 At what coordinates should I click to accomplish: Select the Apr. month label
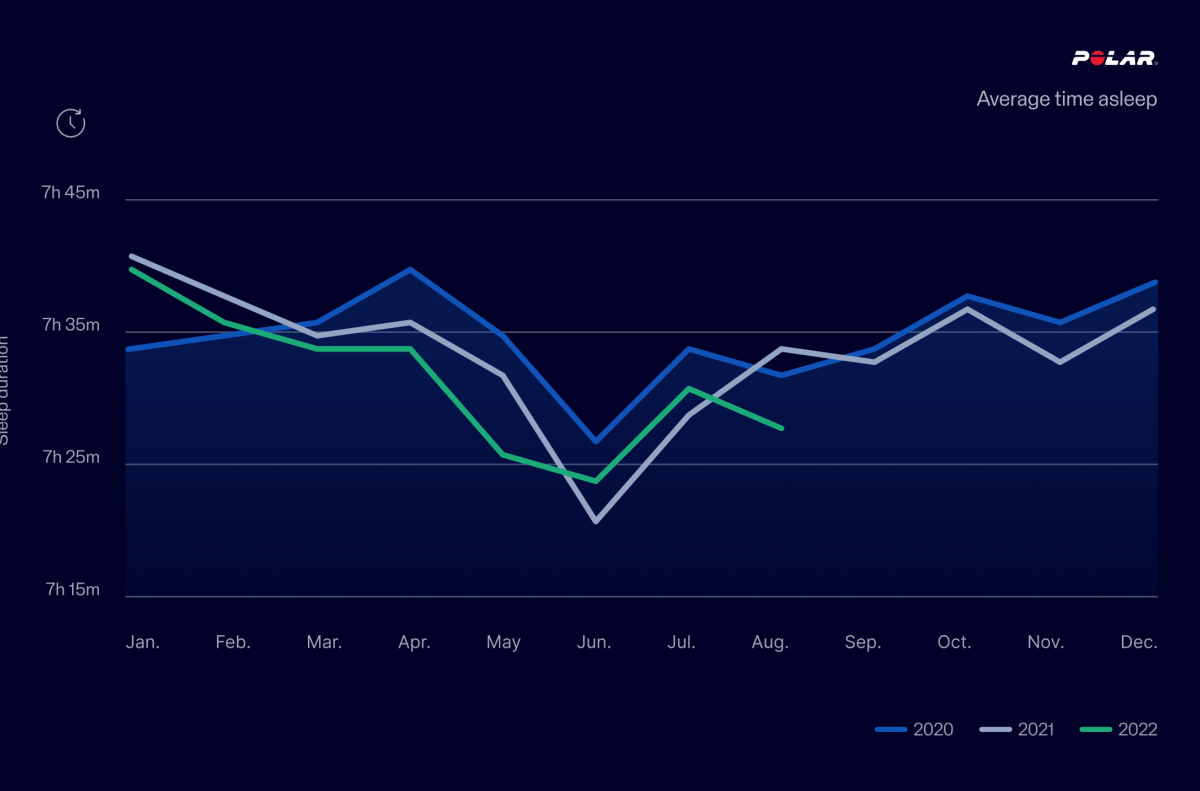click(414, 642)
